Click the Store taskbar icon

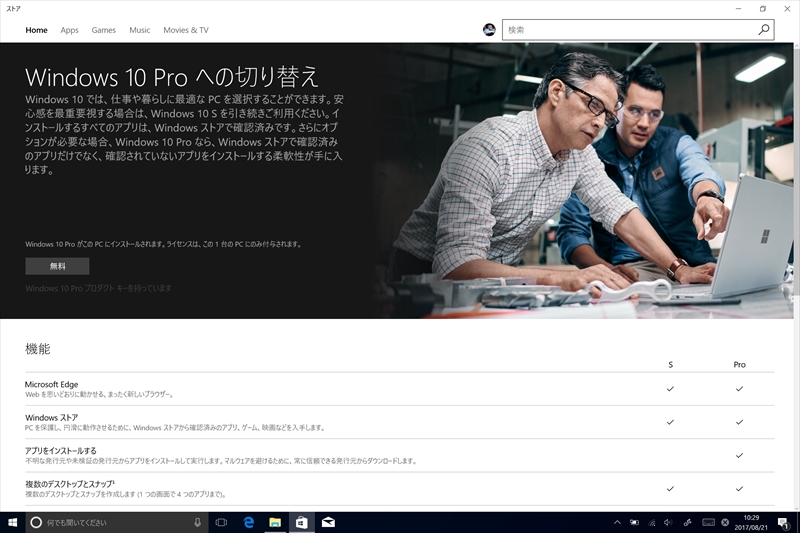click(x=302, y=522)
